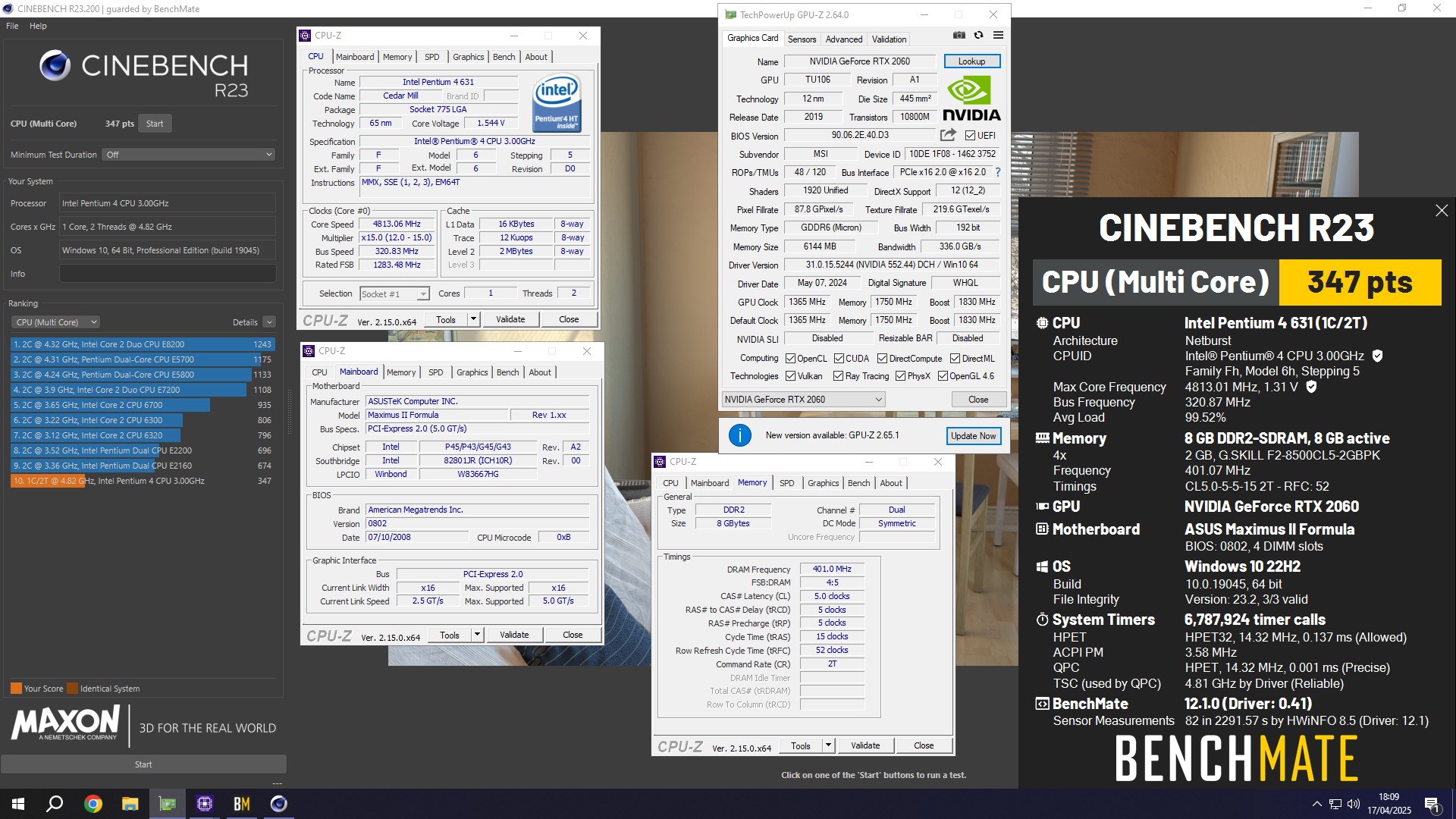The width and height of the screenshot is (1456, 819).
Task: Click the GPU-Z Lookup button
Action: [x=971, y=61]
